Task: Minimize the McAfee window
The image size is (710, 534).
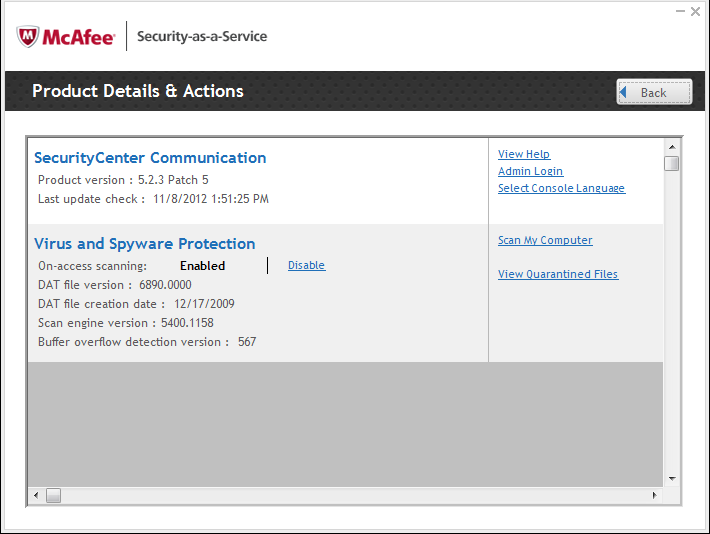Action: pyautogui.click(x=679, y=11)
